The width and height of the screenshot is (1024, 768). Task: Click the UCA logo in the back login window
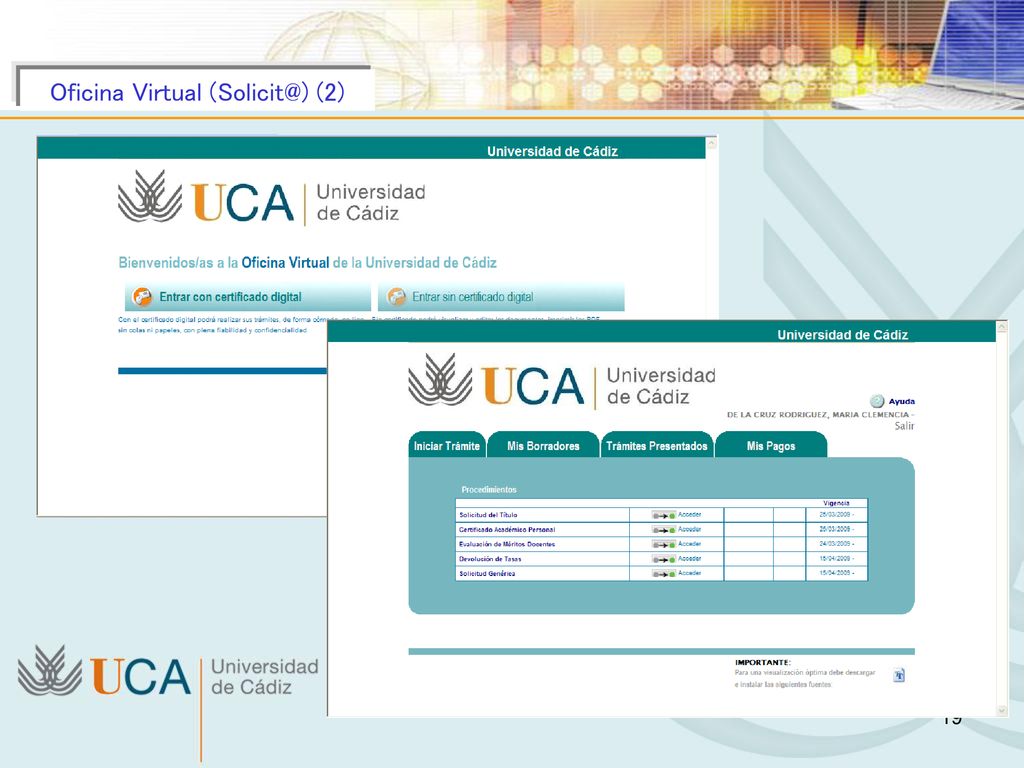click(272, 198)
